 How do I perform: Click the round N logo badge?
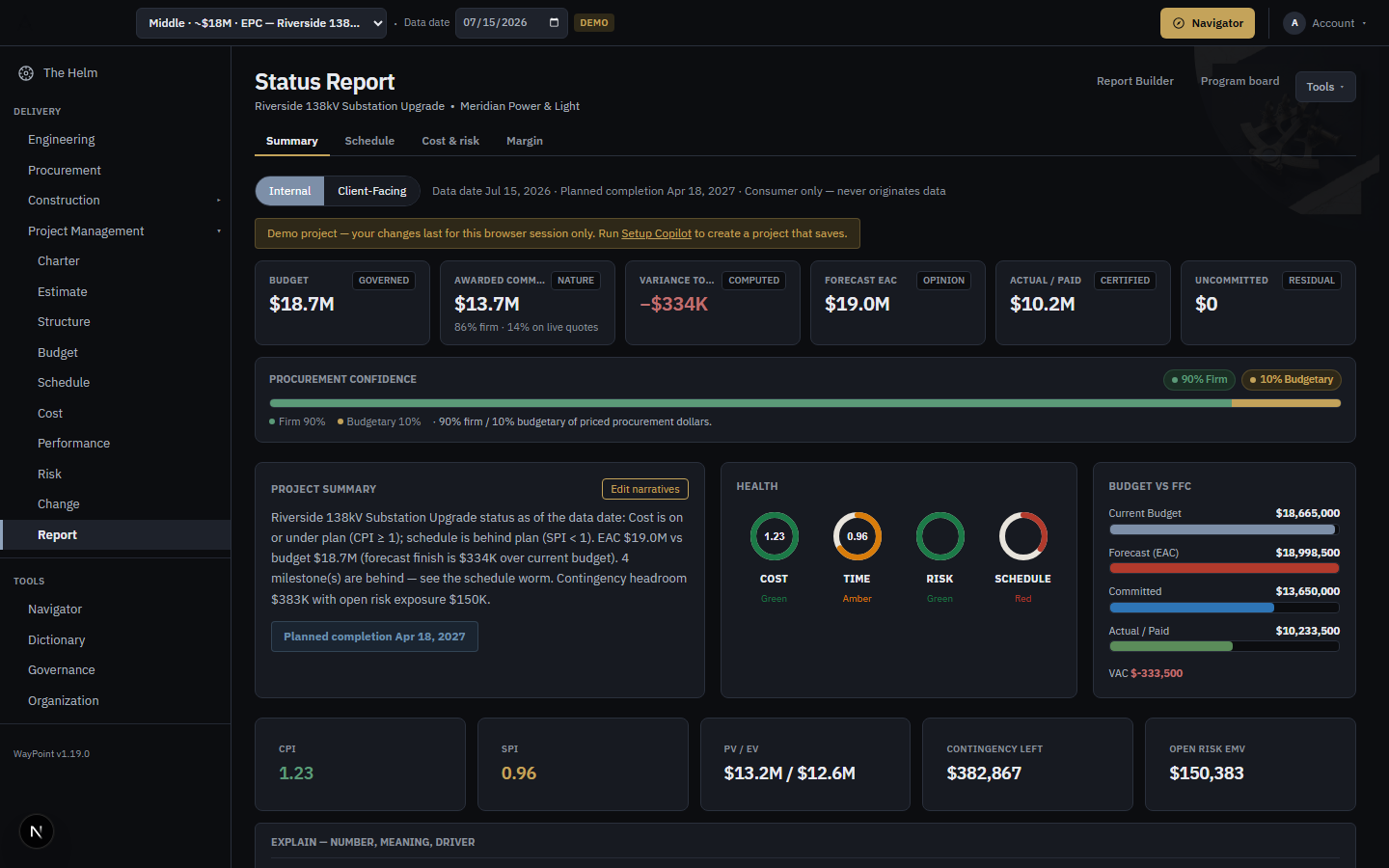pos(37,831)
